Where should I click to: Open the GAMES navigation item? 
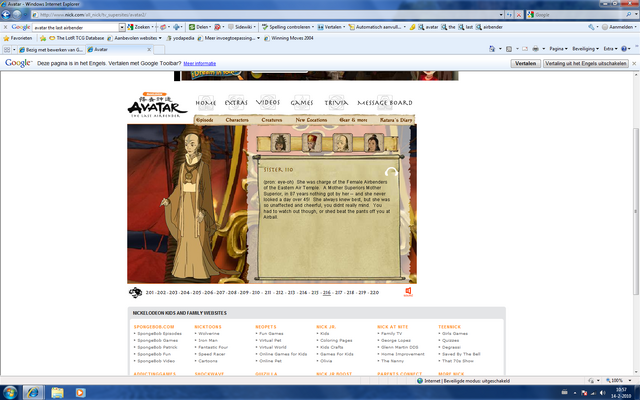302,103
